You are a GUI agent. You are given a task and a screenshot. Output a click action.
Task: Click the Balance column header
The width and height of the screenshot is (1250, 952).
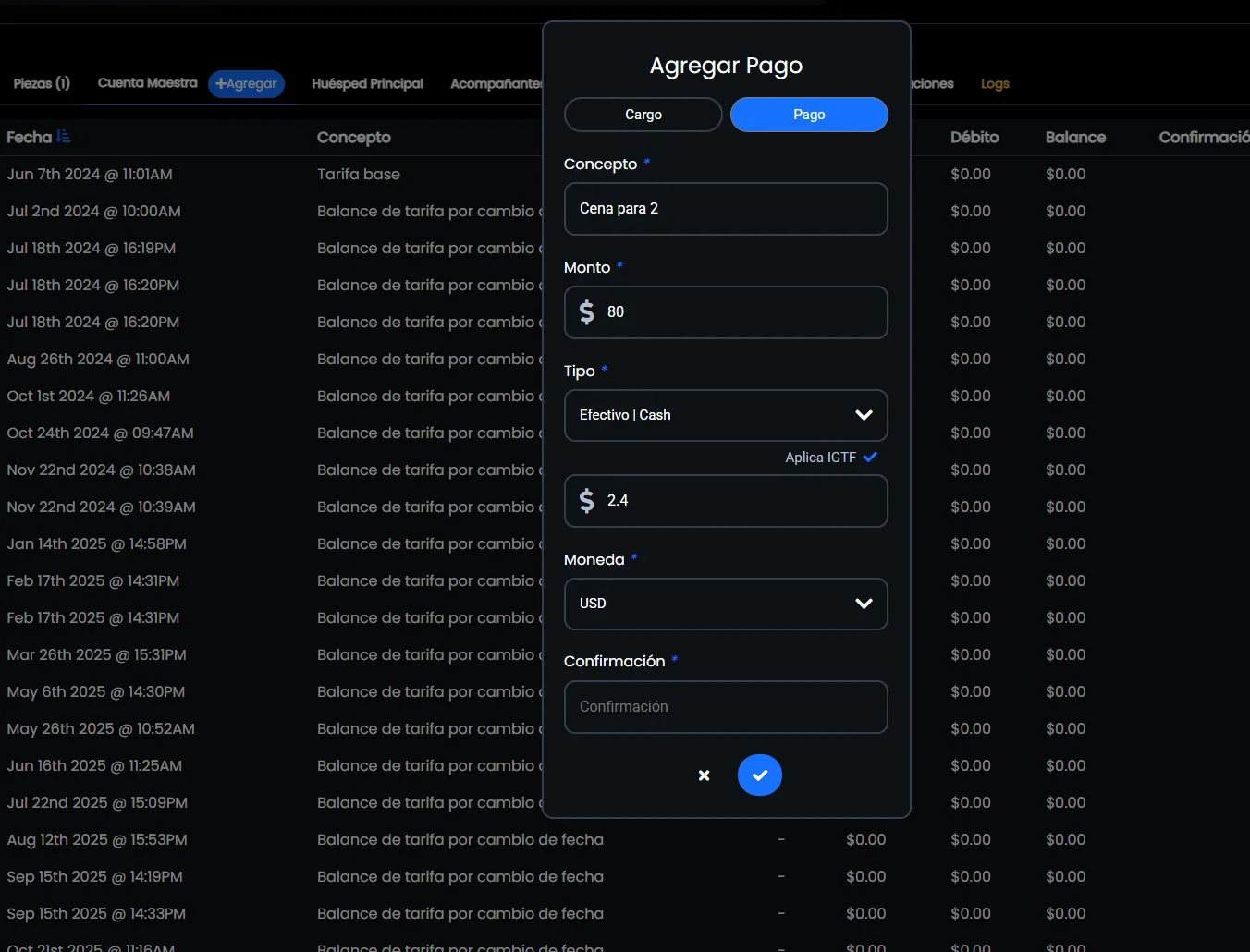(x=1075, y=137)
